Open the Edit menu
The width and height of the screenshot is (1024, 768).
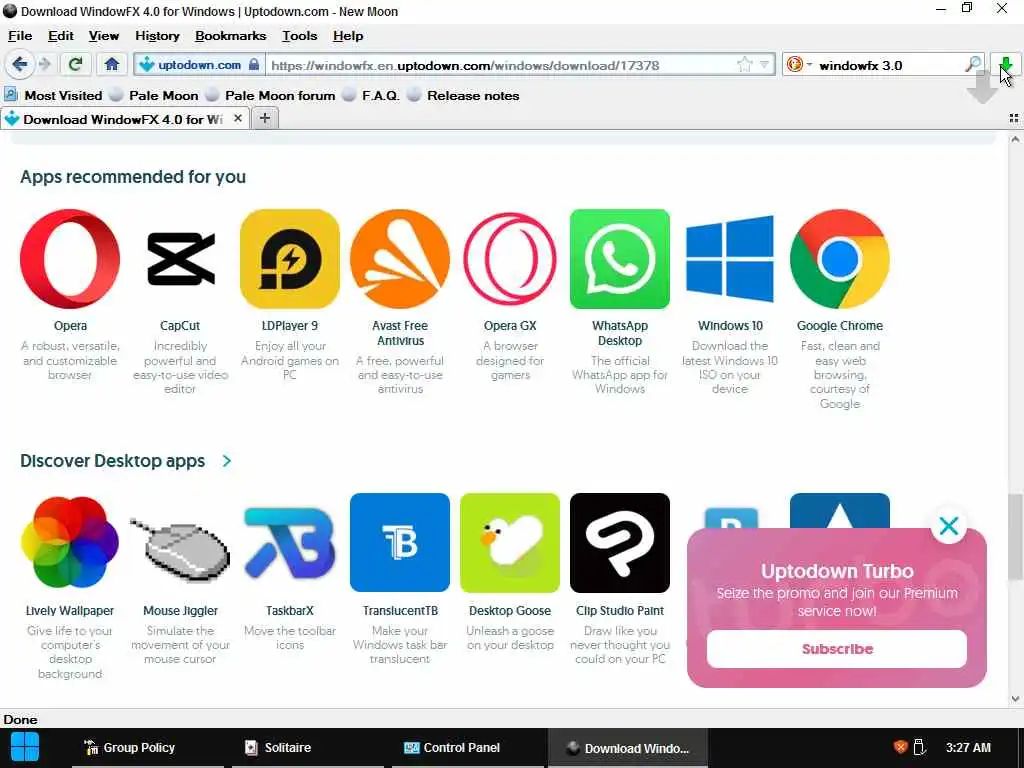click(61, 36)
